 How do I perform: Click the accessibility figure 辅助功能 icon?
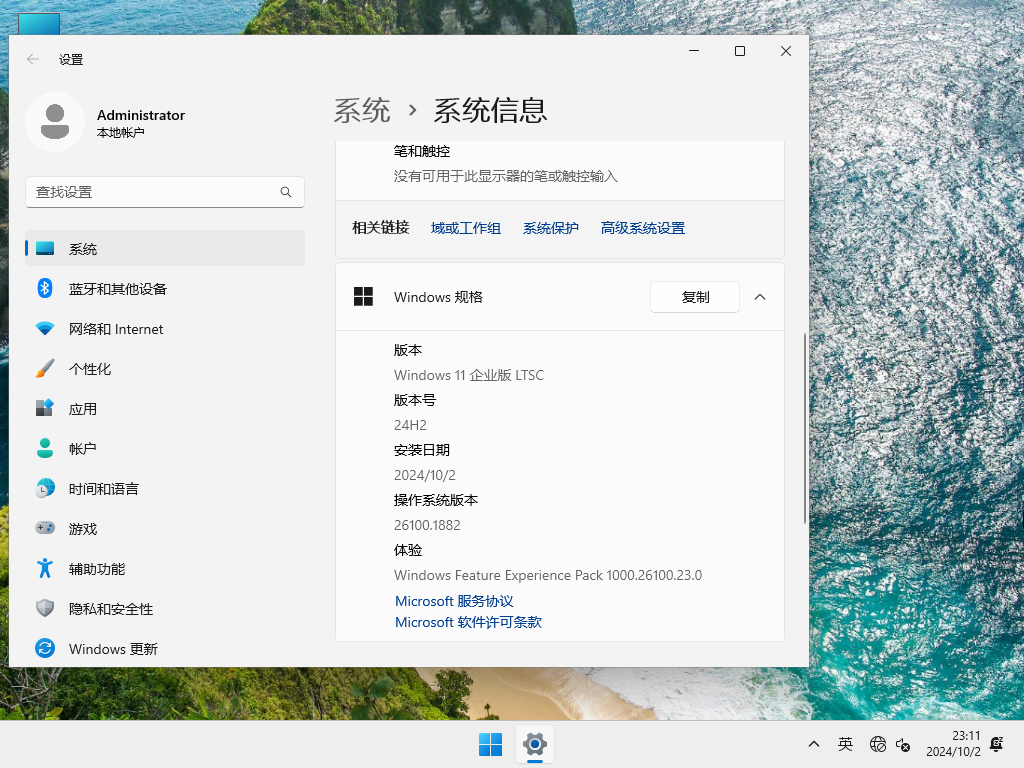(45, 568)
